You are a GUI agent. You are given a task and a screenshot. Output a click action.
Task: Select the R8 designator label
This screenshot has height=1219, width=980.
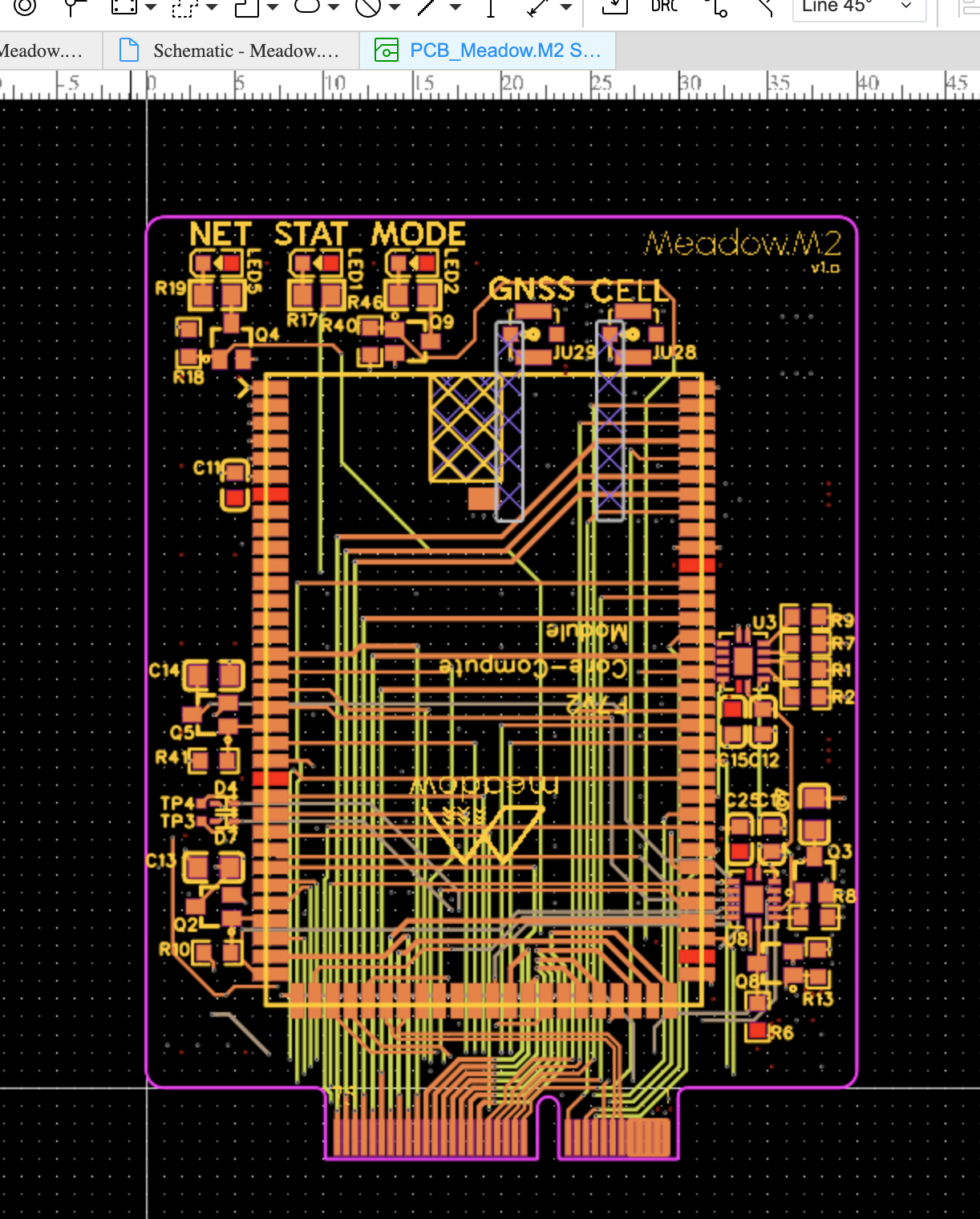(x=844, y=895)
